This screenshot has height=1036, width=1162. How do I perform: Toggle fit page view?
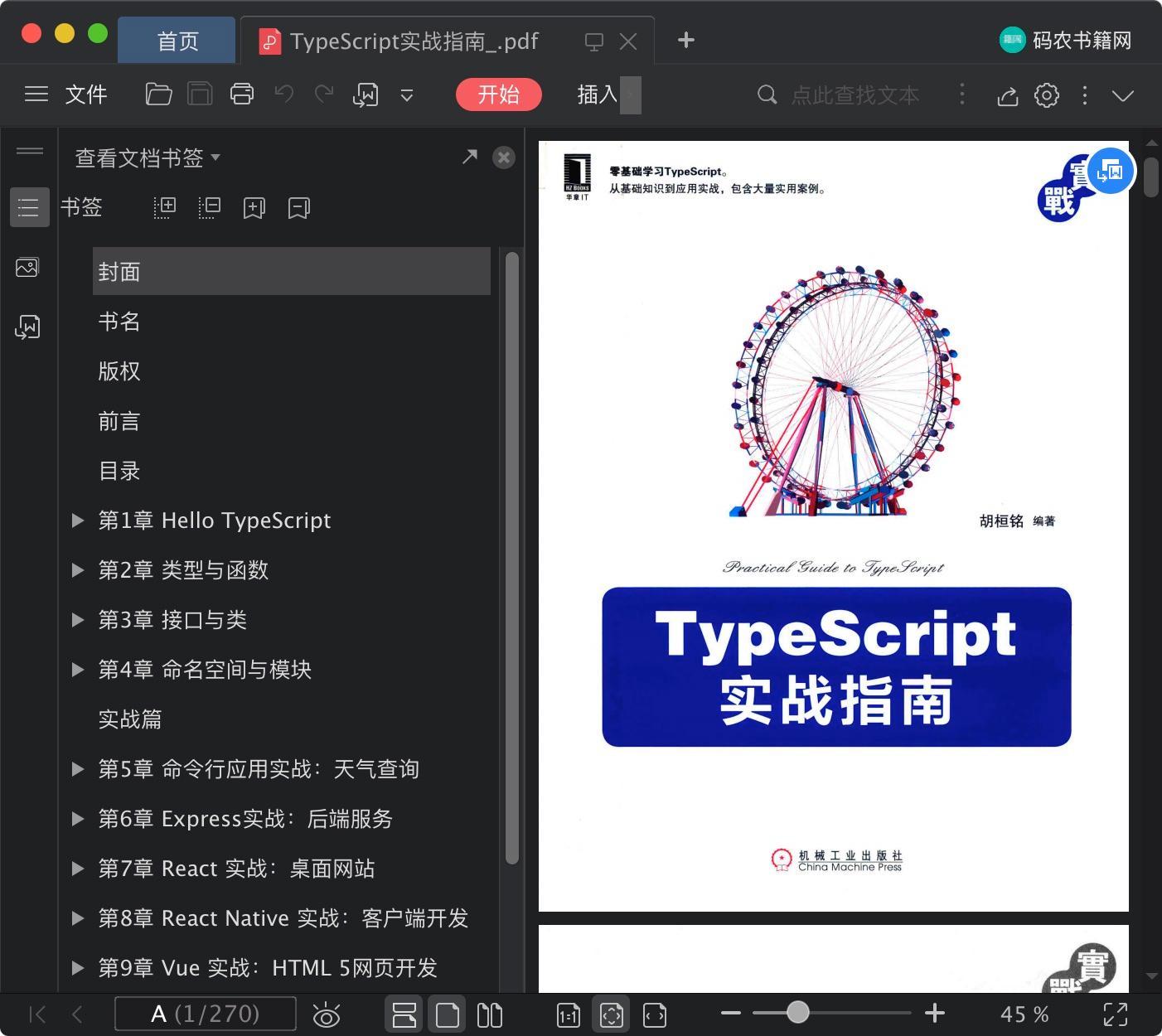[612, 1014]
